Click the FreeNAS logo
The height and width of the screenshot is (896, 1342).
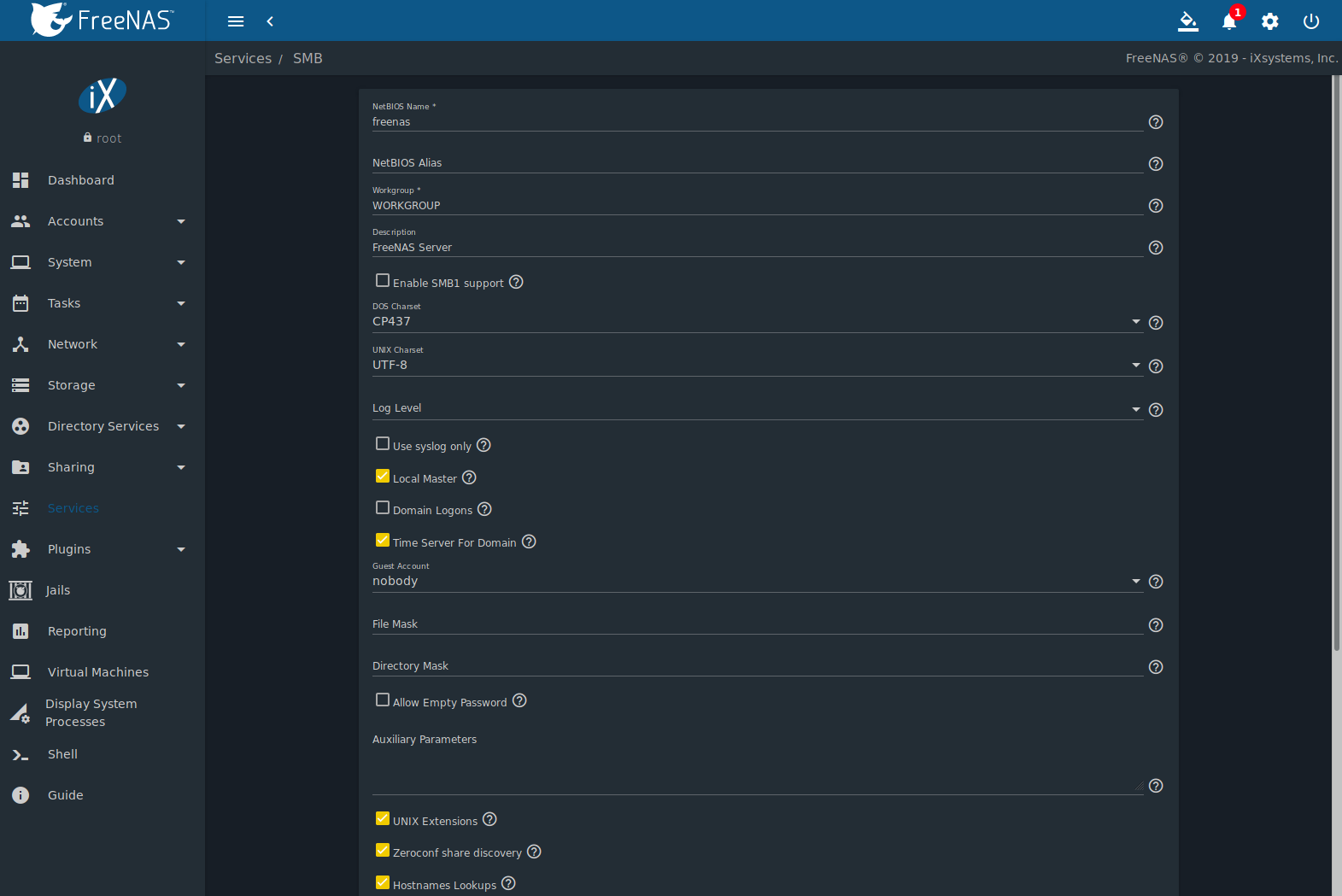point(103,20)
